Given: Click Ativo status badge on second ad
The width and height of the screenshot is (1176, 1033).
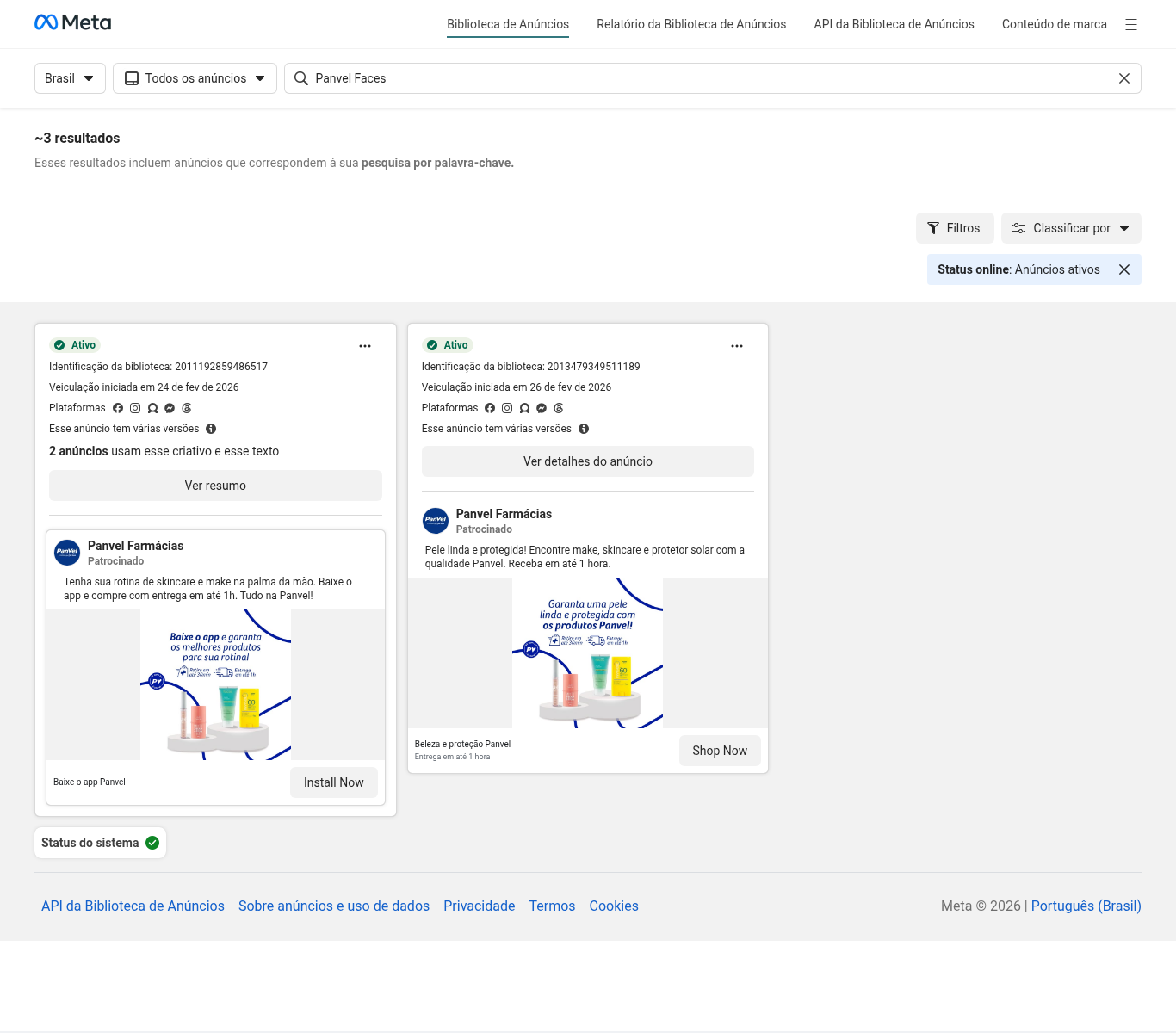Looking at the screenshot, I should point(448,345).
